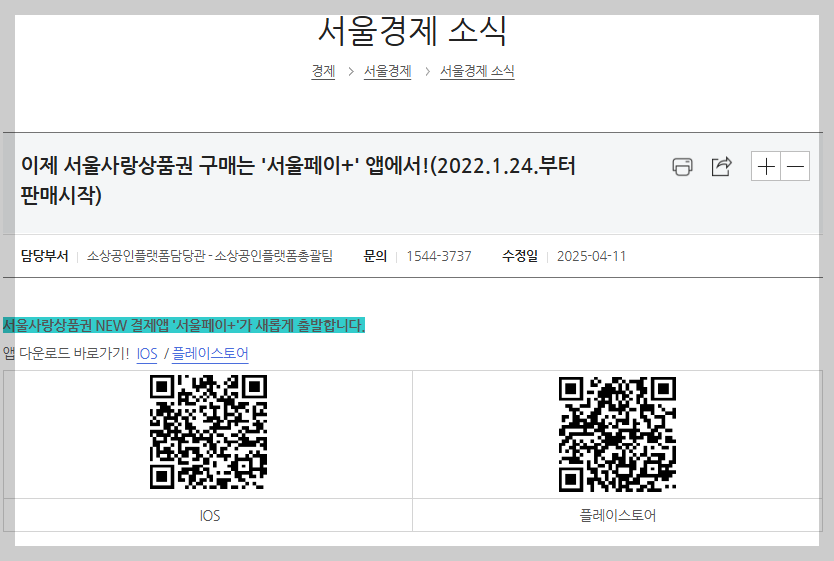Image resolution: width=834 pixels, height=561 pixels.
Task: Click the 담당부서 label
Action: click(x=45, y=256)
